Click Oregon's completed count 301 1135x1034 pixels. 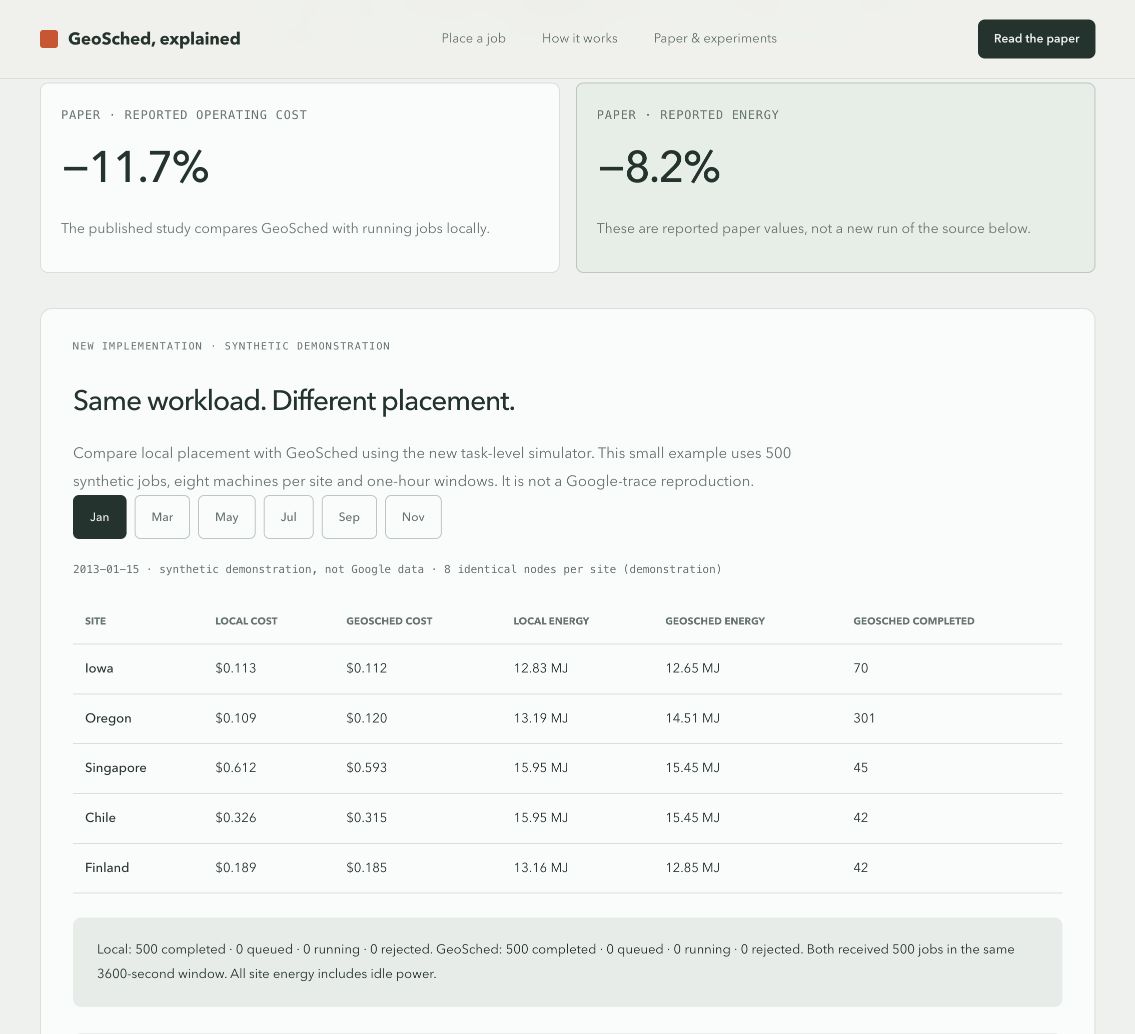[864, 718]
